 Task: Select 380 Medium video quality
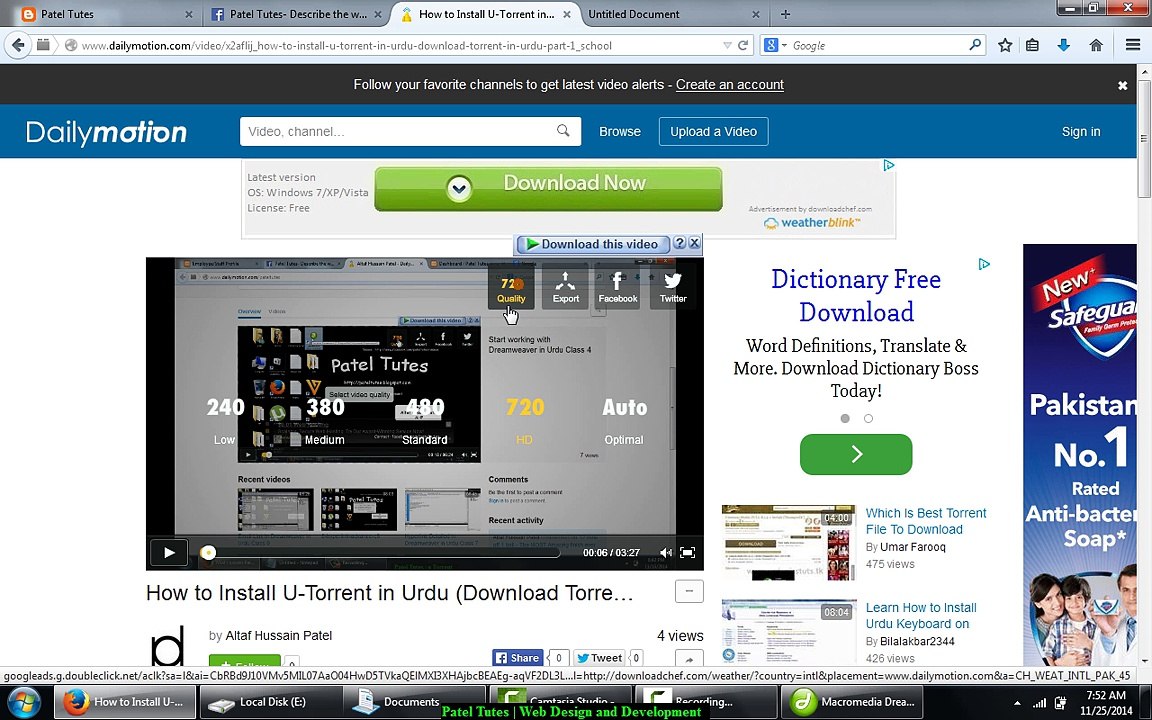tap(325, 421)
